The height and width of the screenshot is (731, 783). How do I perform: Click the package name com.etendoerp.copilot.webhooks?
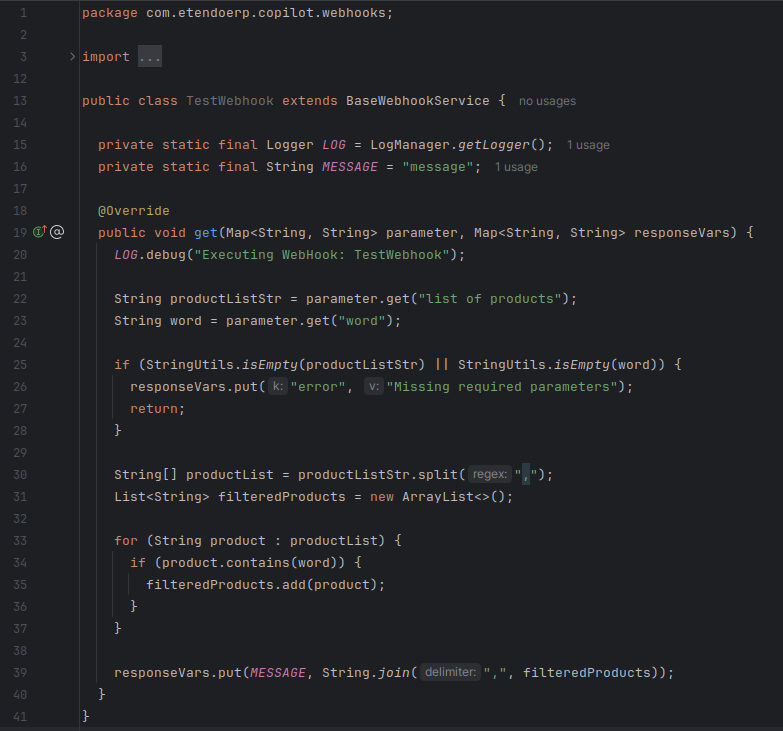266,13
